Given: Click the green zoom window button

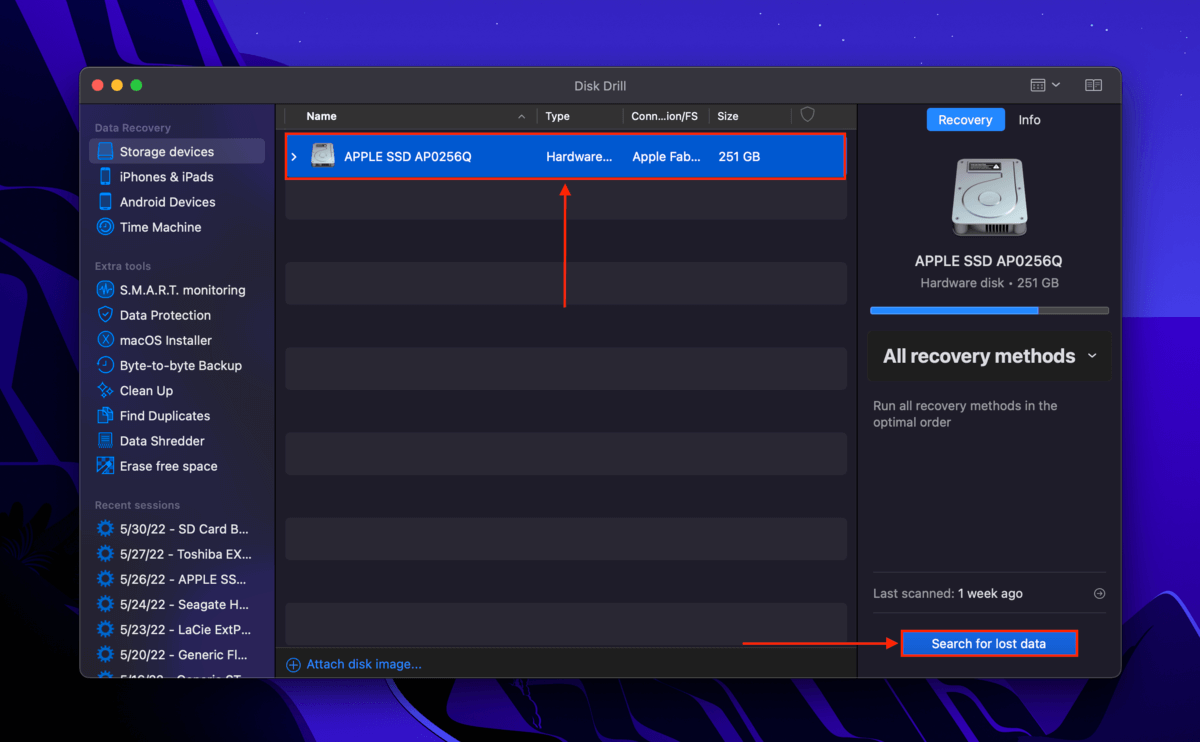Looking at the screenshot, I should tap(136, 86).
